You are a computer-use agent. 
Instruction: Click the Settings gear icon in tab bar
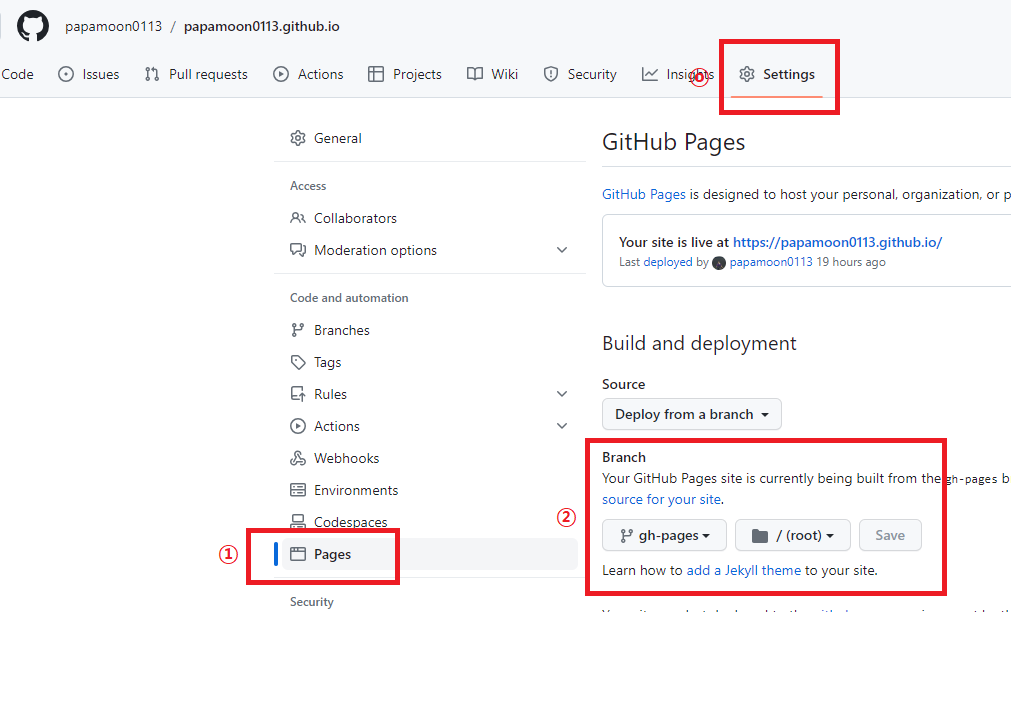tap(747, 74)
